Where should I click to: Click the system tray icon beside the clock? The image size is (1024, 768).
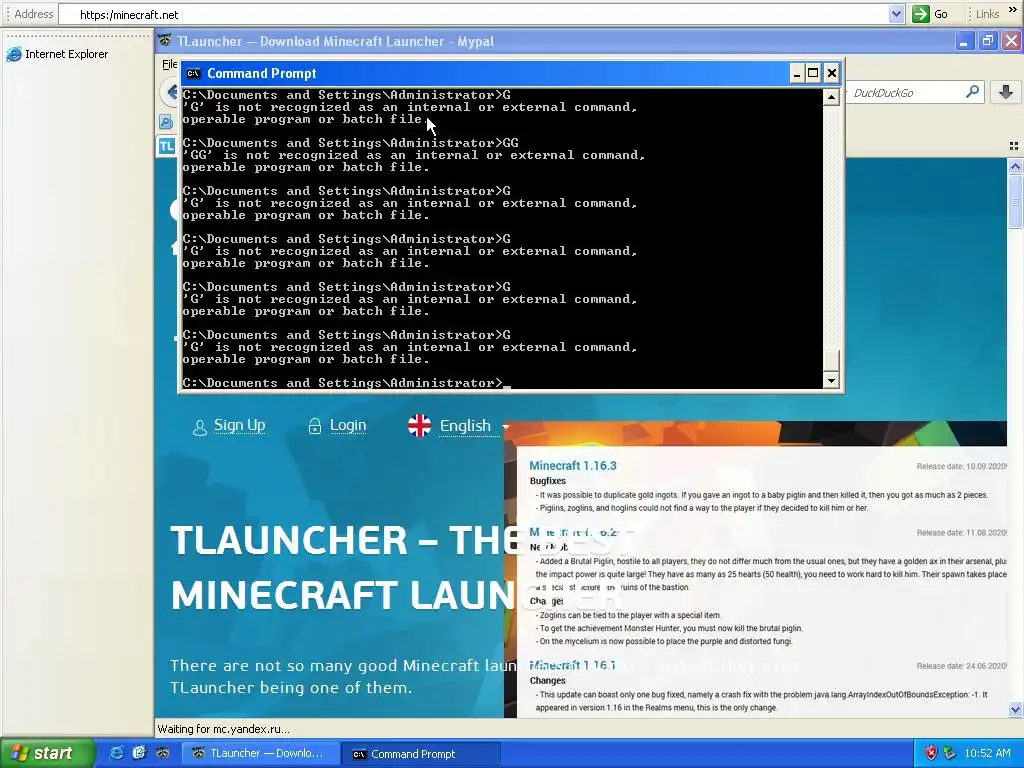click(950, 754)
